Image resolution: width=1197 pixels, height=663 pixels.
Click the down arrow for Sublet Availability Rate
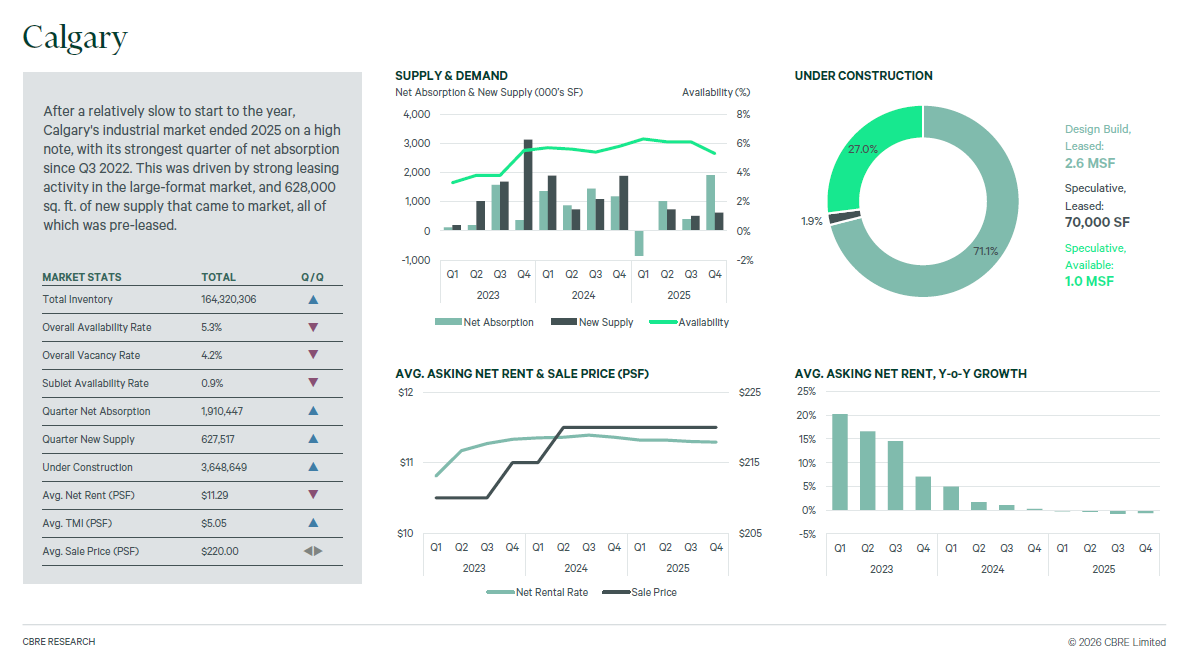point(313,383)
